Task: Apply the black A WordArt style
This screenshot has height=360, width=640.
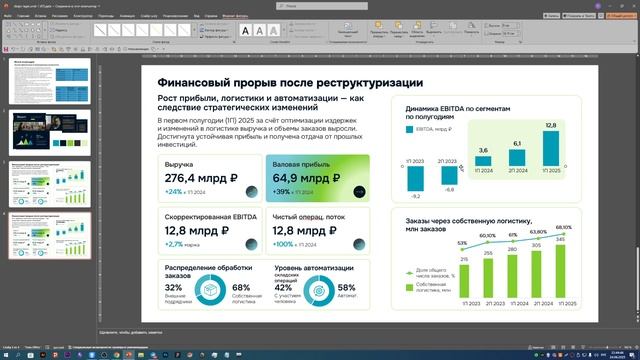Action: tap(245, 30)
